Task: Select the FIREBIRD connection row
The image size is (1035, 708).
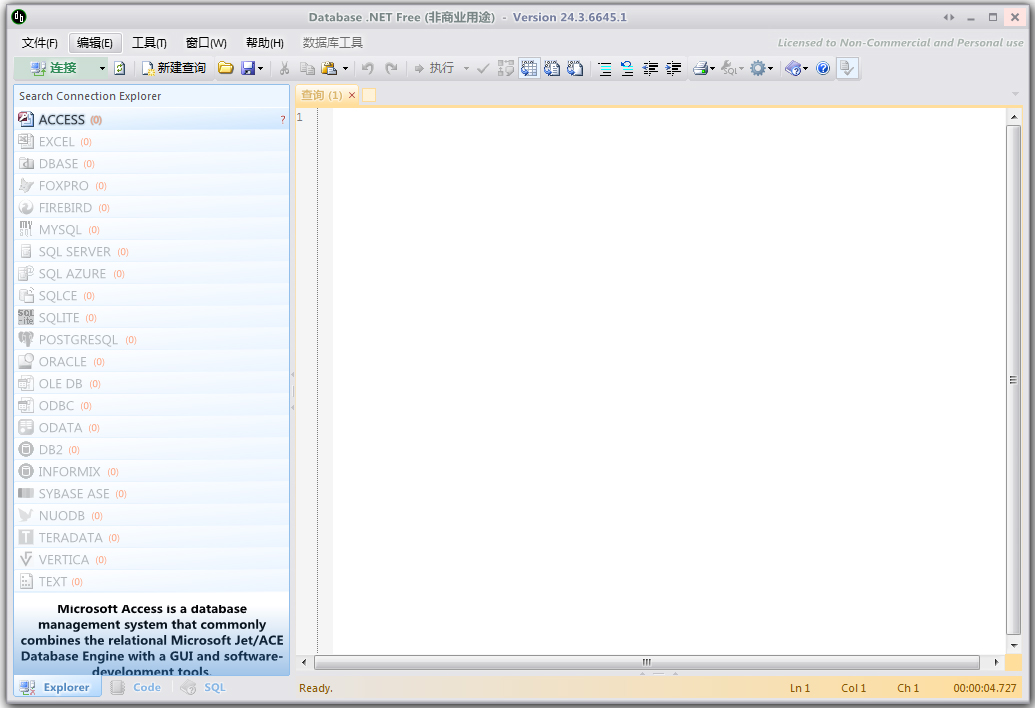Action: click(152, 208)
